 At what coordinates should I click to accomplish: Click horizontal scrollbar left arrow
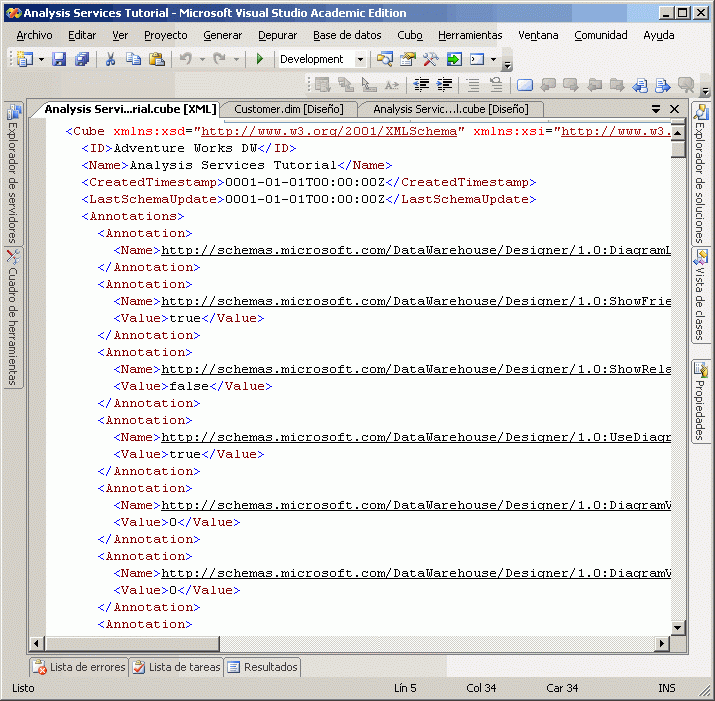click(x=36, y=644)
